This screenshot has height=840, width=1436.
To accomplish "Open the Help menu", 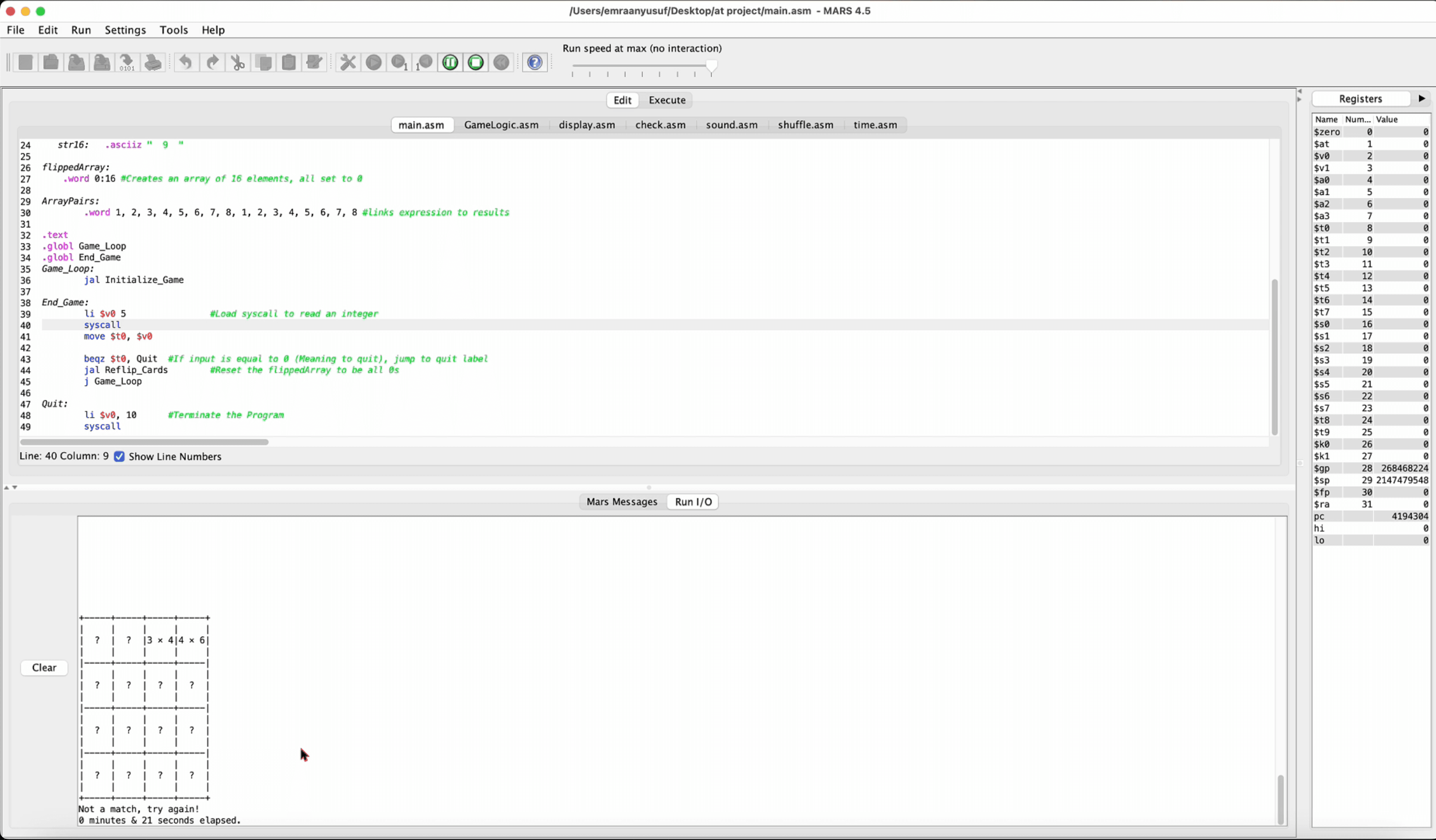I will [213, 30].
